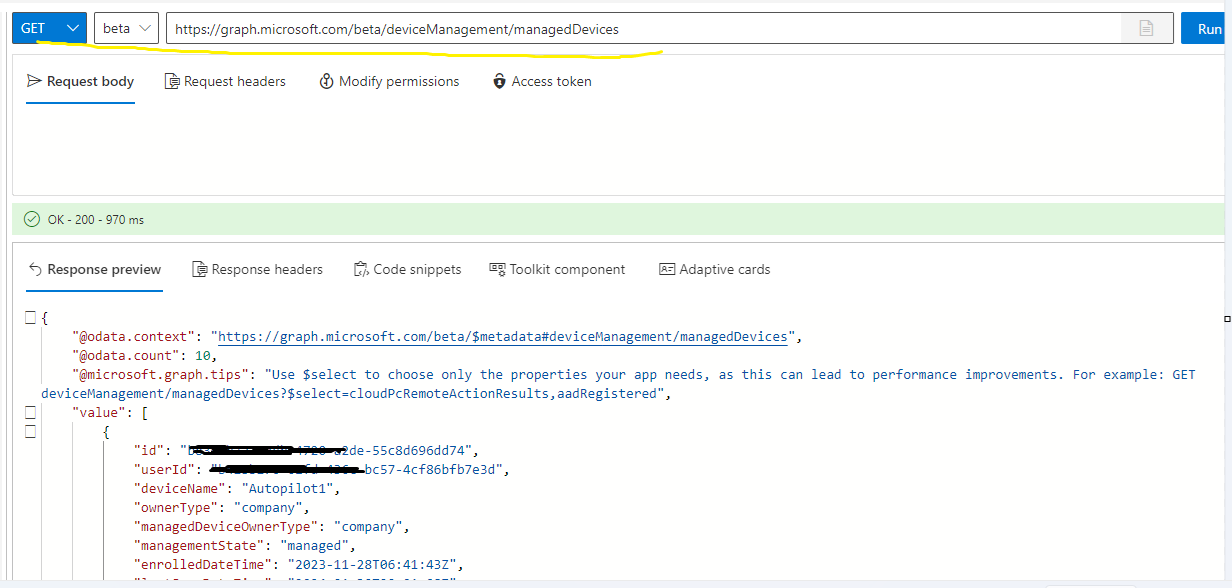Click the Modify permissions shield icon

[326, 81]
